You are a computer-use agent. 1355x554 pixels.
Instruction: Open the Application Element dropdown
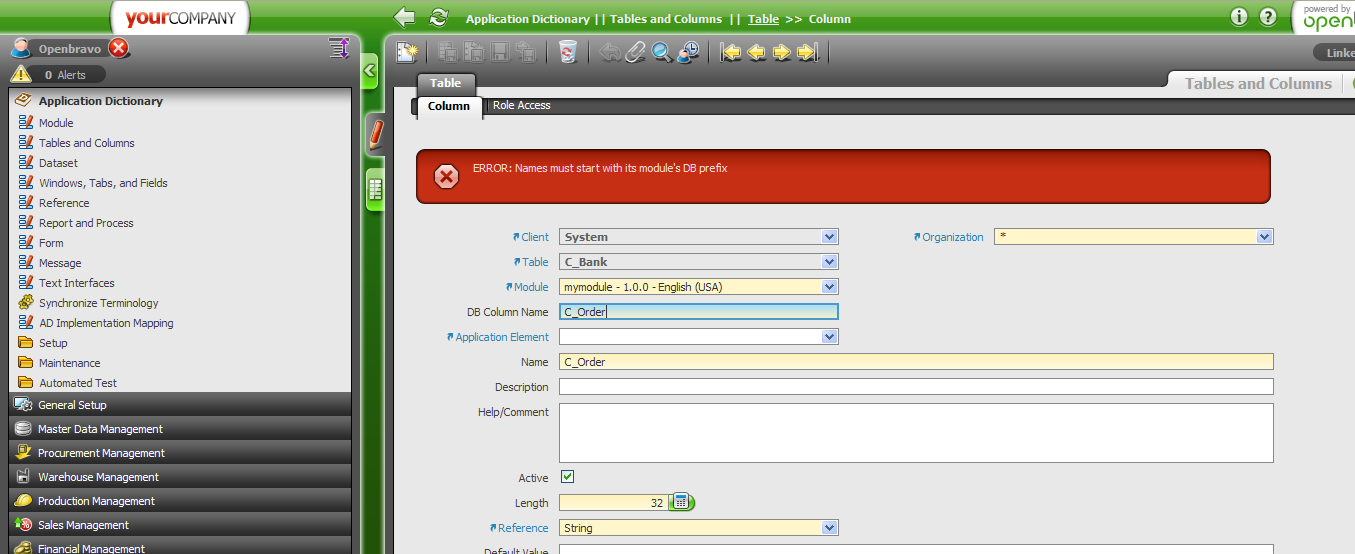tap(829, 337)
